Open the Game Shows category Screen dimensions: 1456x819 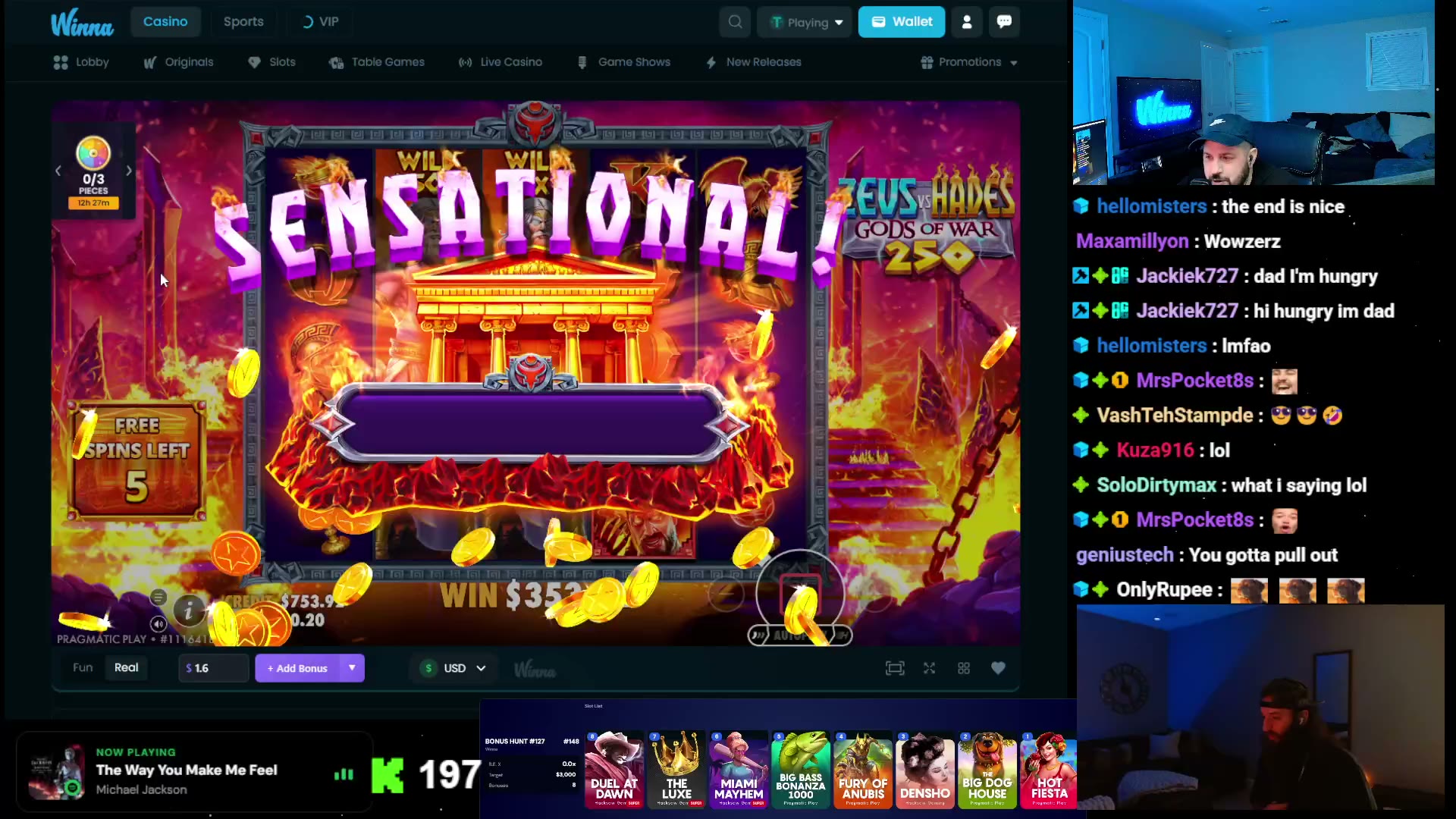624,62
